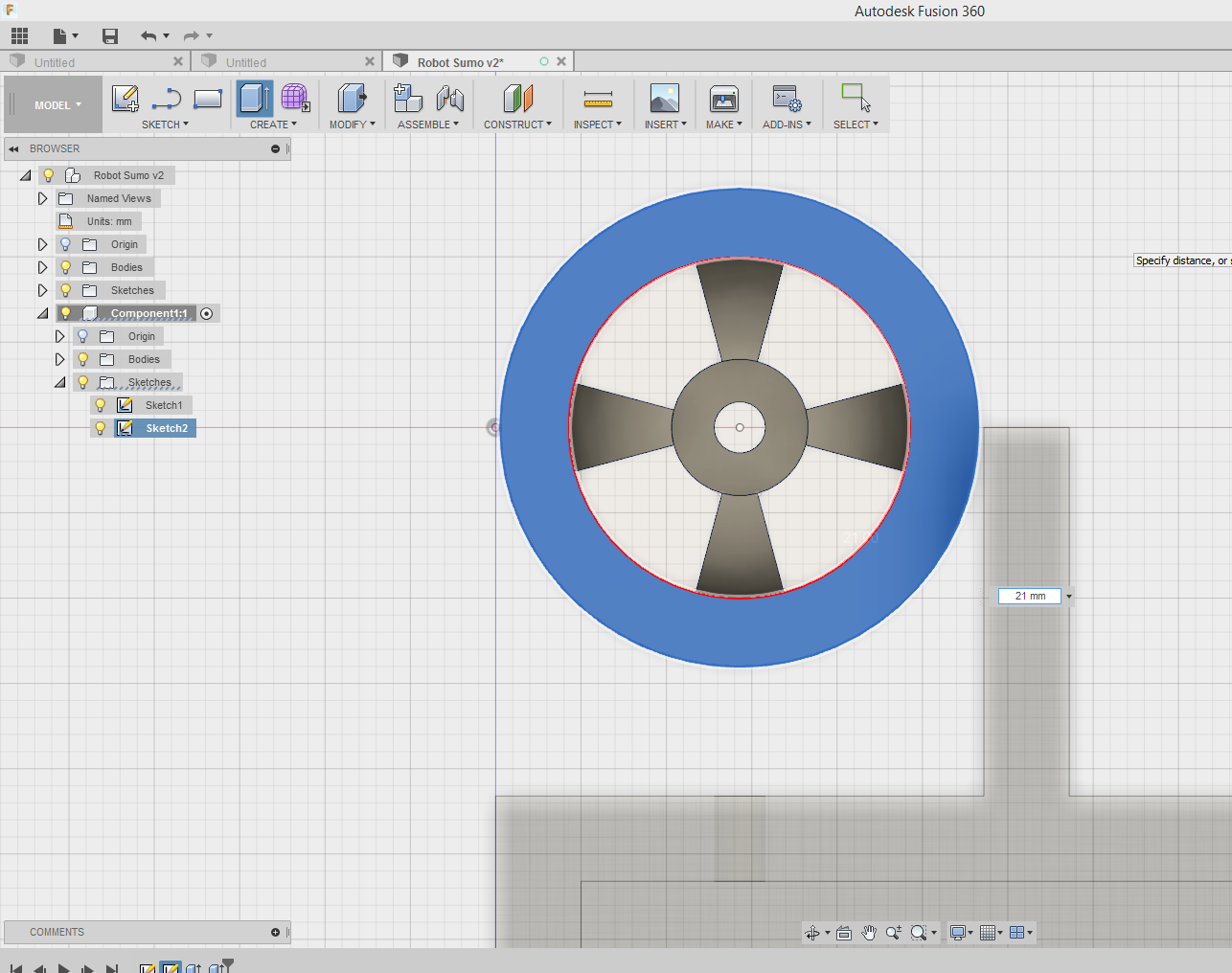The width and height of the screenshot is (1232, 973).
Task: Toggle visibility of Component1 Bodies folder
Action: coord(82,359)
